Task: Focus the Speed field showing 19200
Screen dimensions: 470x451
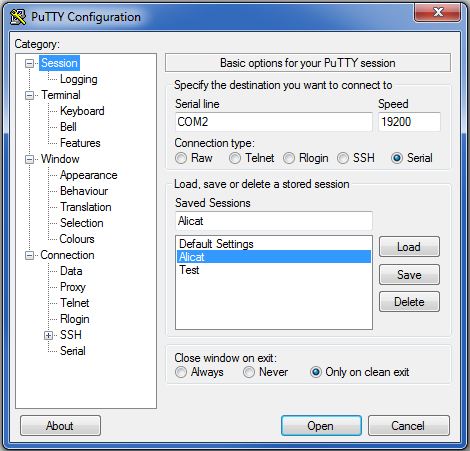Action: [x=409, y=122]
